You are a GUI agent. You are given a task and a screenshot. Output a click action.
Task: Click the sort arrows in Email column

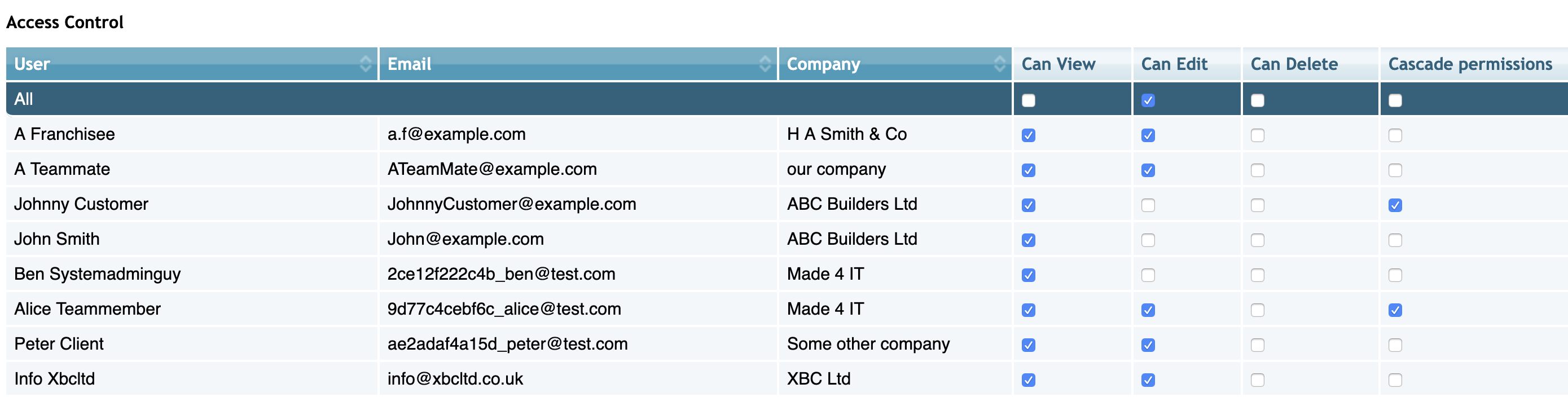[x=765, y=64]
